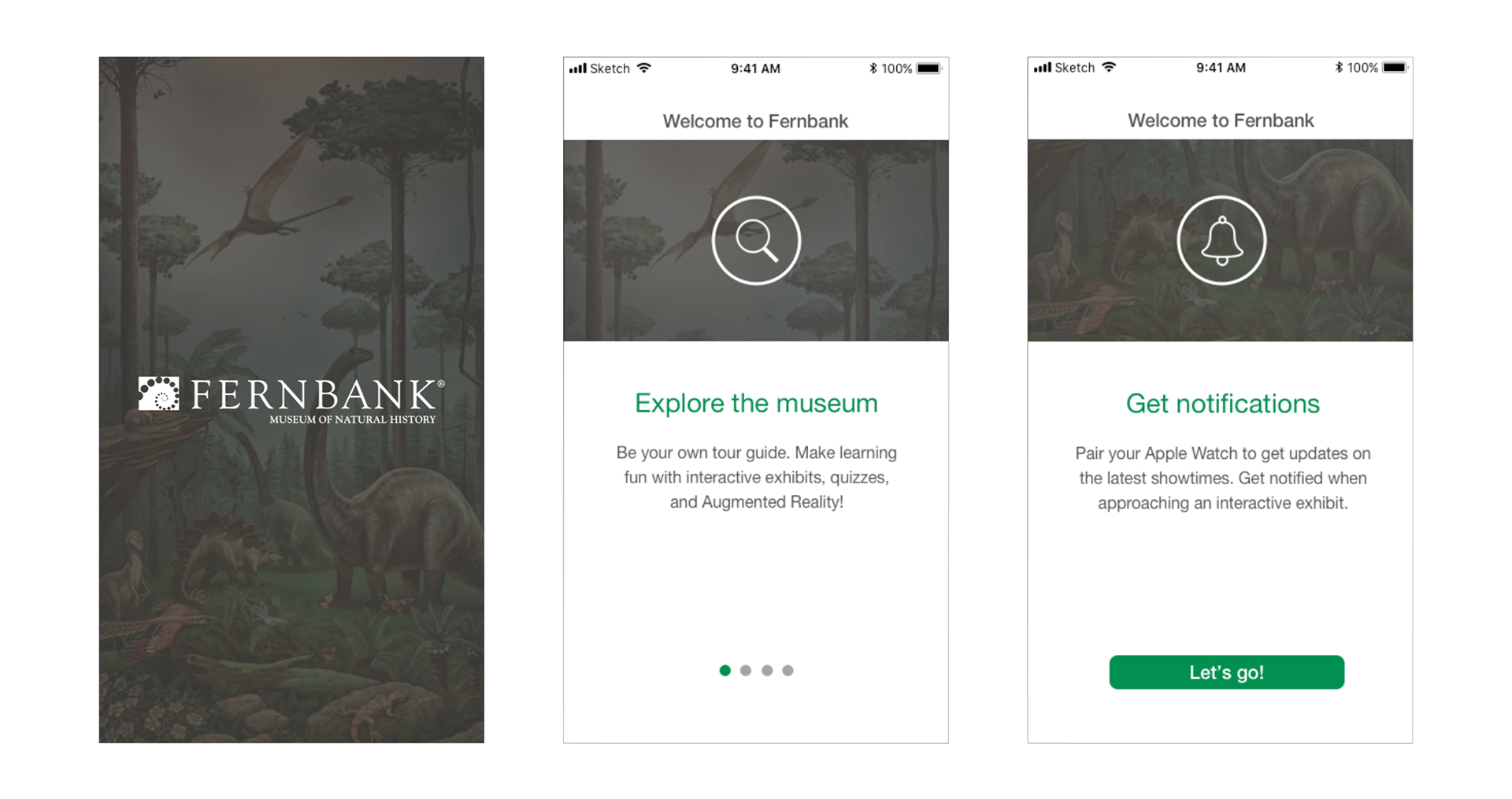Select the first green page dot
The width and height of the screenshot is (1512, 799).
[x=725, y=671]
